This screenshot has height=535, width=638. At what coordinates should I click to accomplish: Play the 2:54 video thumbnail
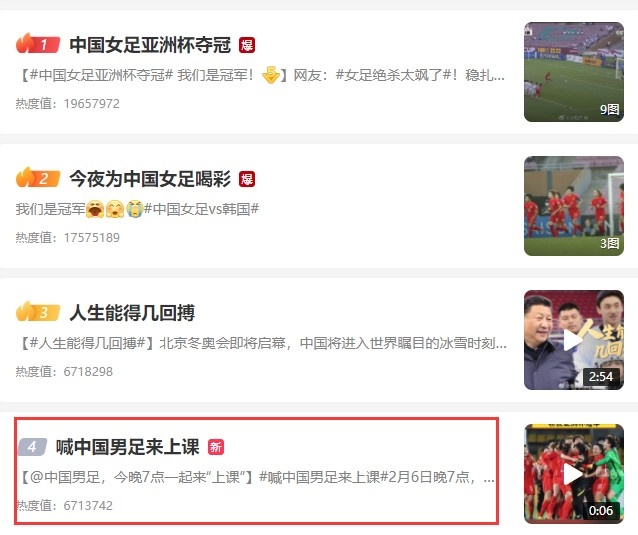coord(574,340)
